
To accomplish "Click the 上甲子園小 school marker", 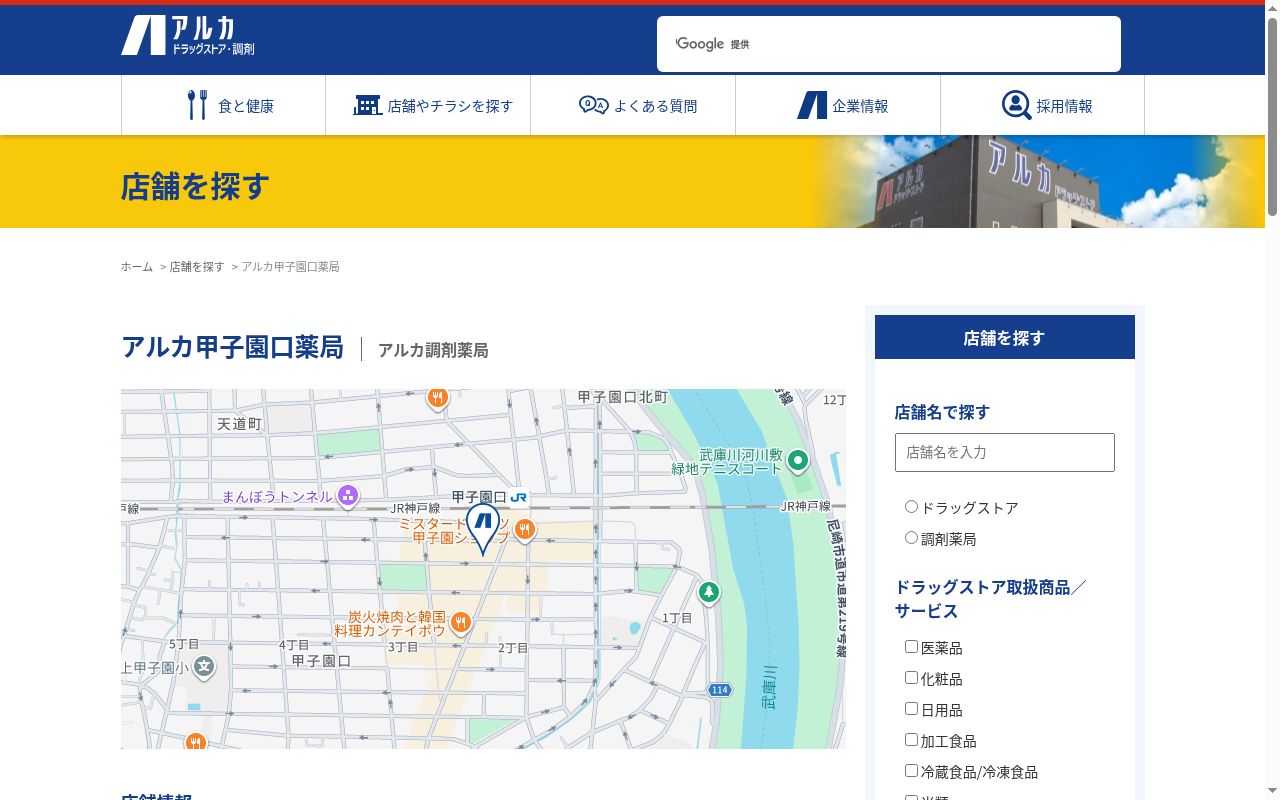I will click(204, 667).
